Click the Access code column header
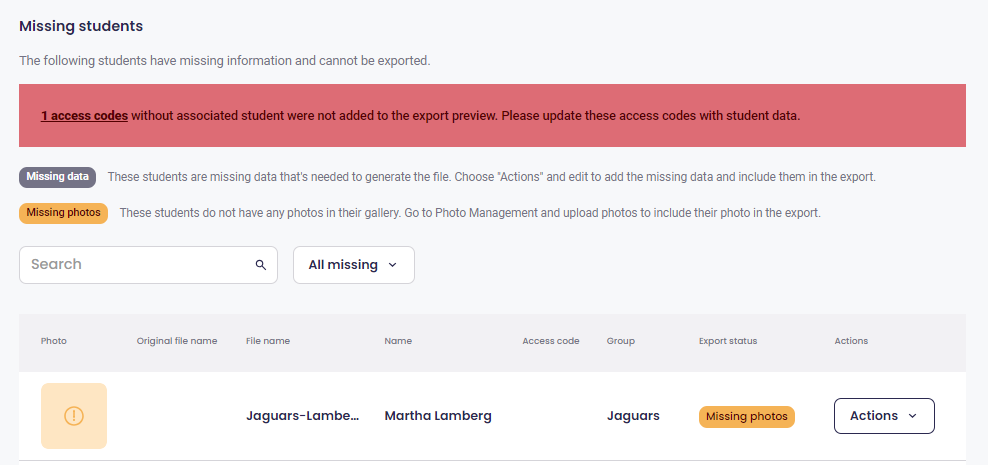The width and height of the screenshot is (994, 465). pos(551,341)
